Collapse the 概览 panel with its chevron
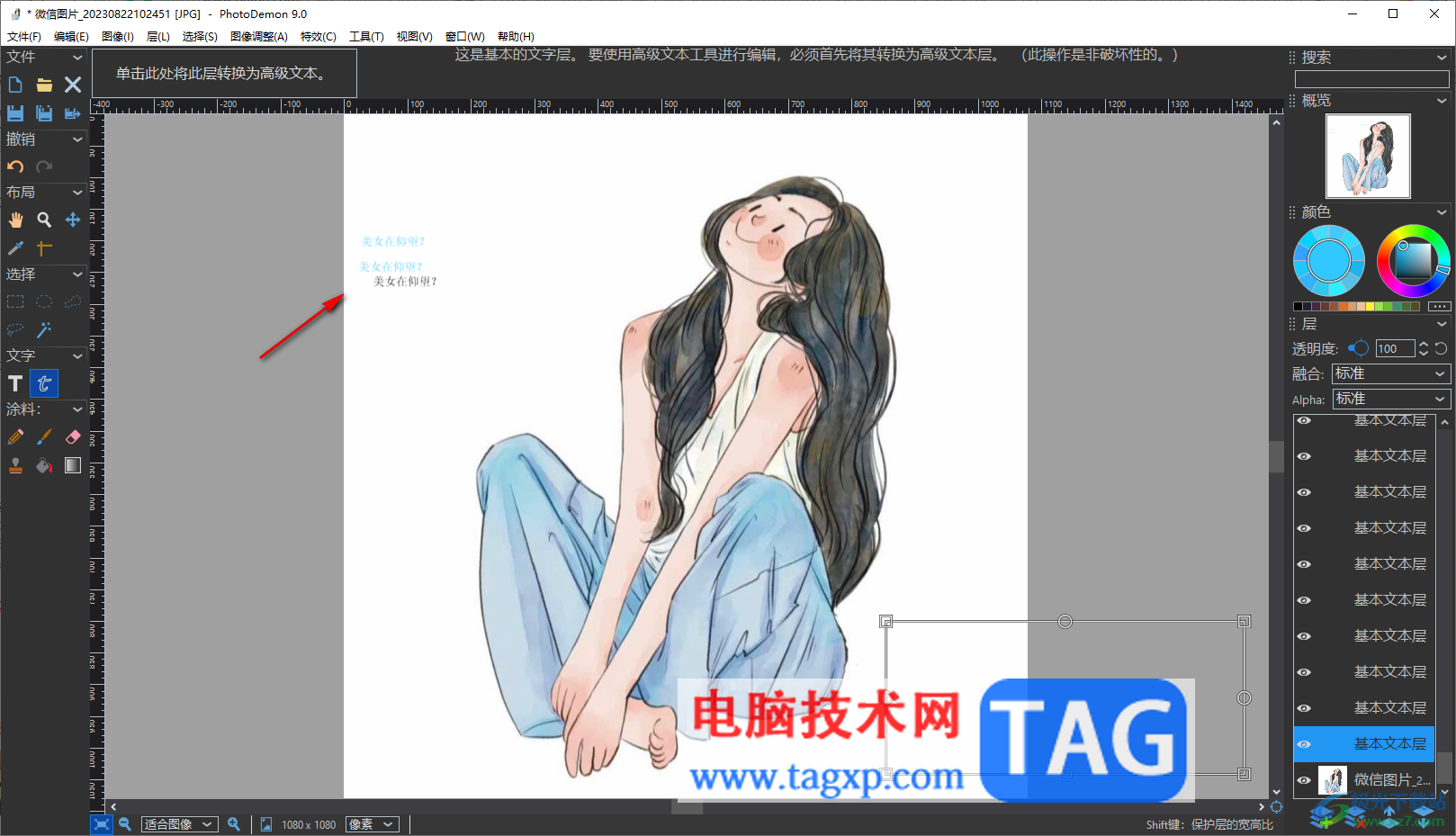This screenshot has width=1456, height=836. coord(1442,101)
